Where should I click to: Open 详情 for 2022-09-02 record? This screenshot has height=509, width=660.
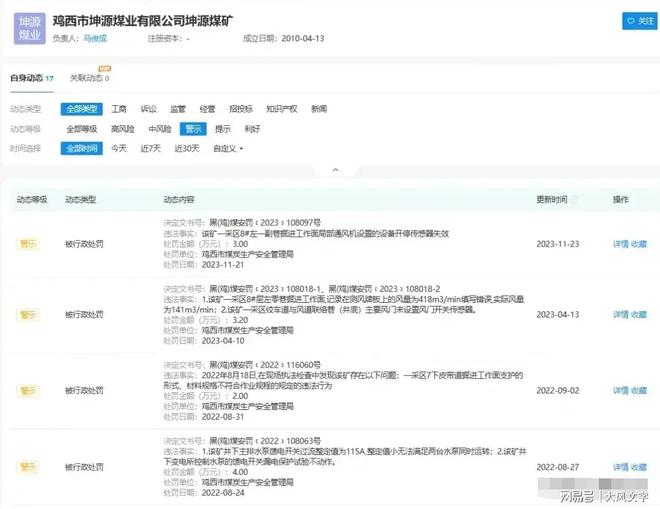pos(621,391)
